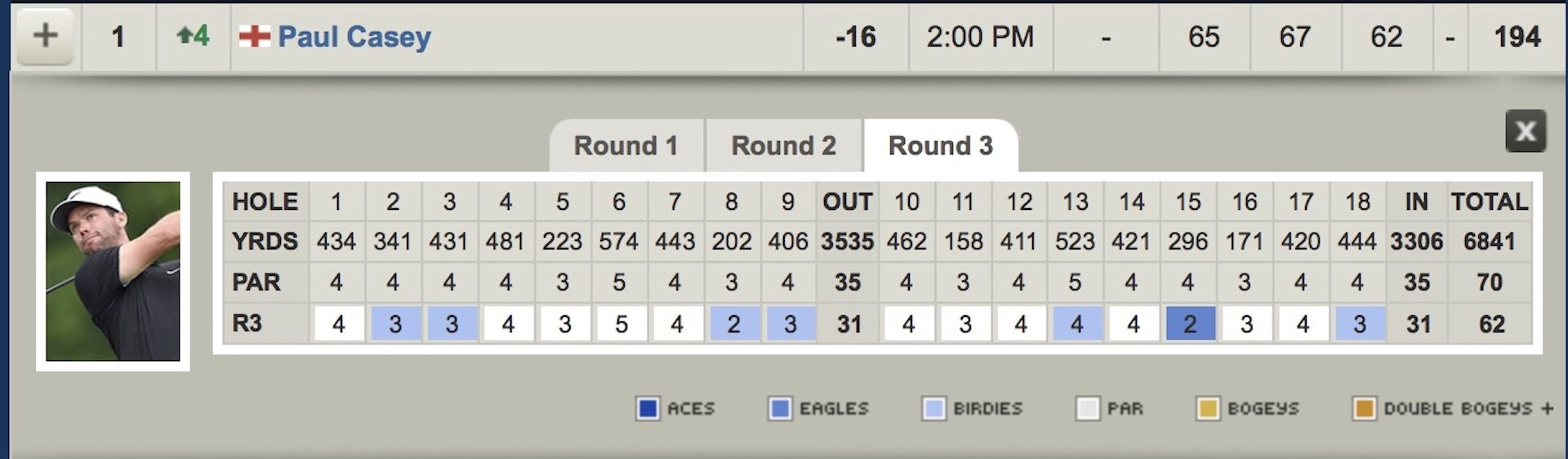This screenshot has width=1568, height=459.
Task: Click the Eagles legend color swatch
Action: click(780, 408)
